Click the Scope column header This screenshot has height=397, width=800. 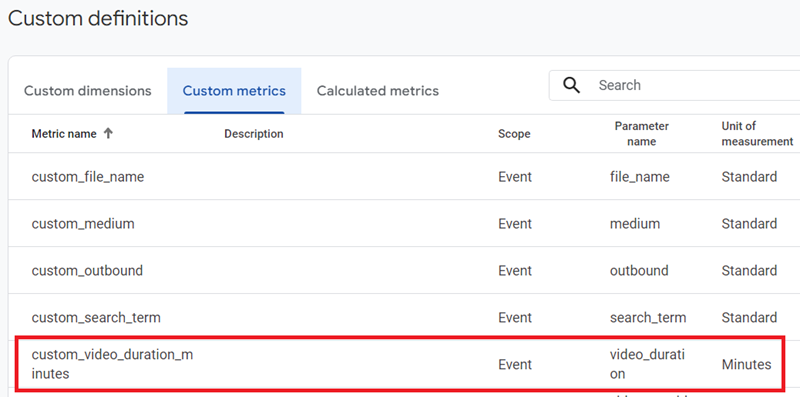coord(514,134)
